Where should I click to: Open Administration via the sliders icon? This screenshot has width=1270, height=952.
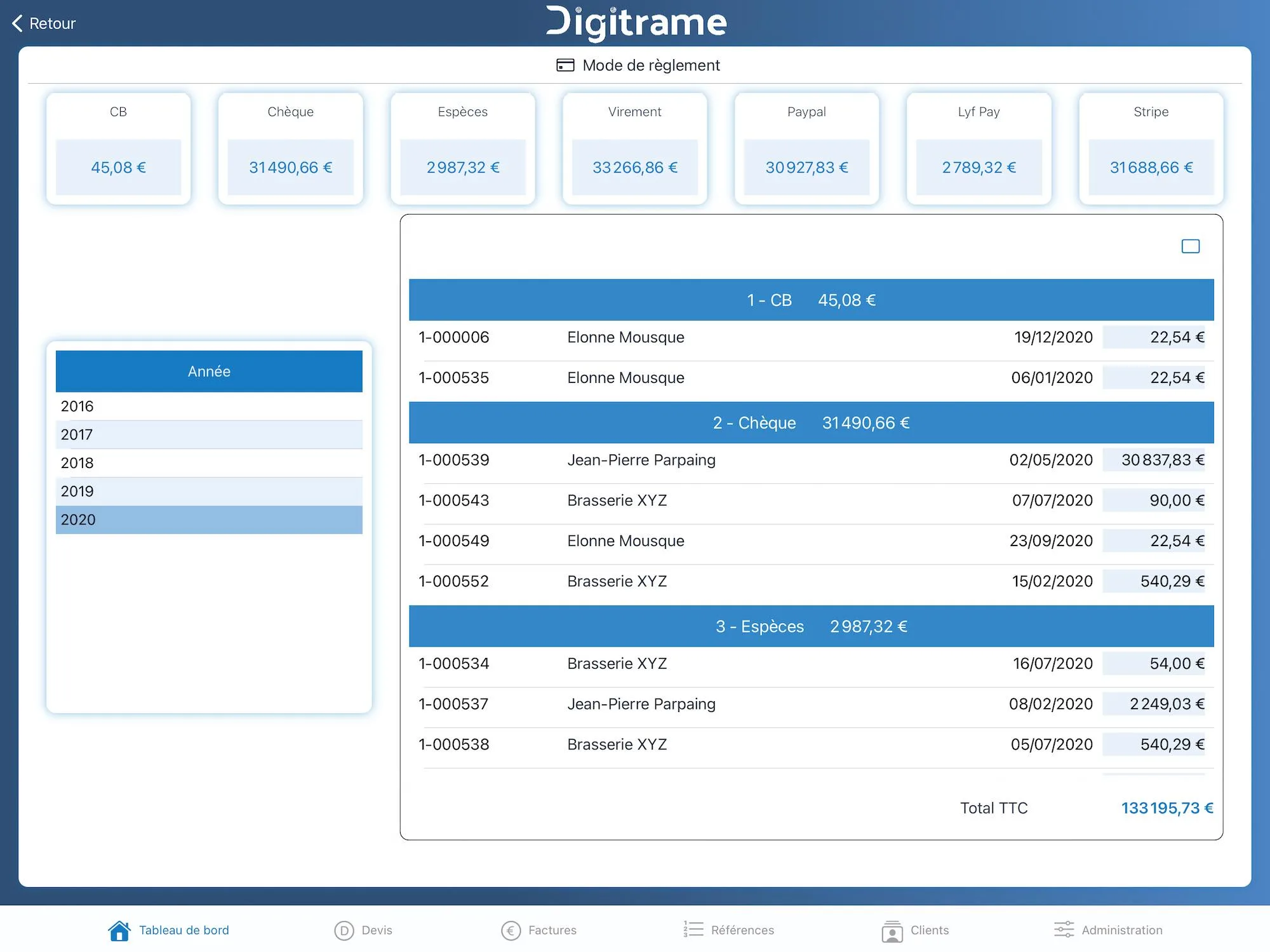[1064, 930]
